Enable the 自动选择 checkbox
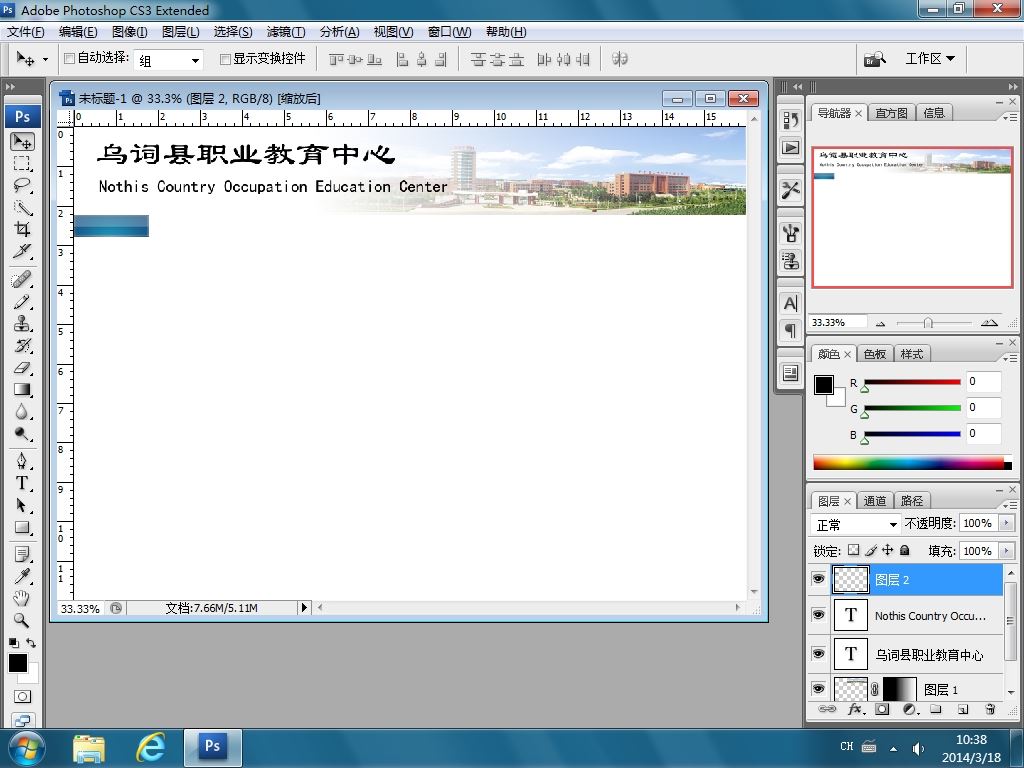1024x768 pixels. (x=69, y=59)
